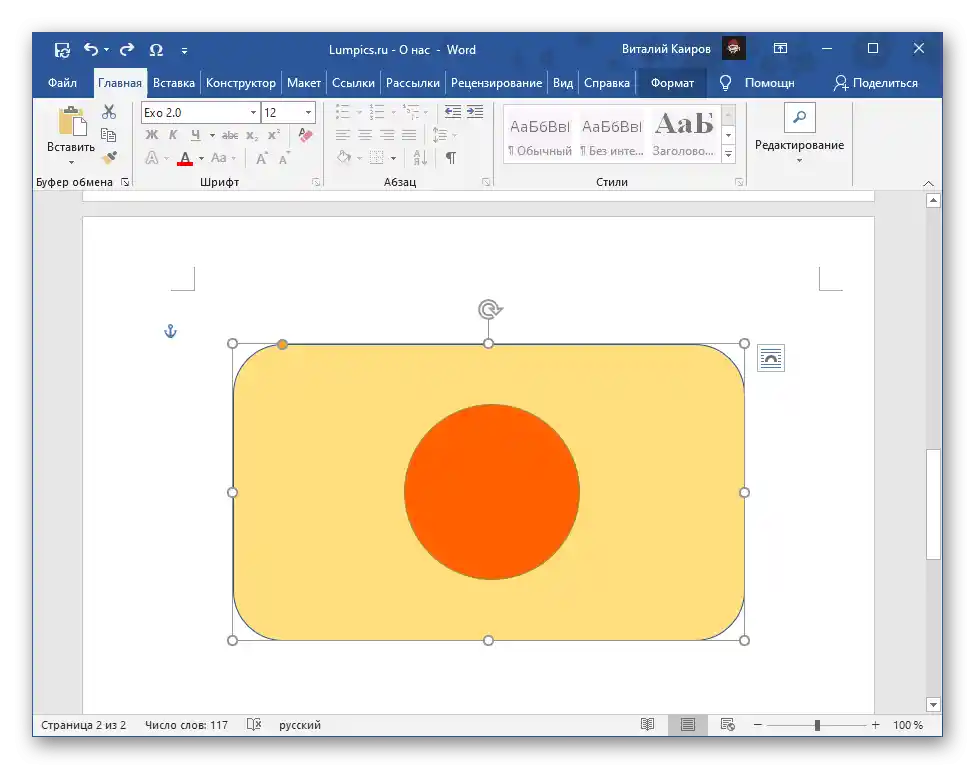Screen dimensions: 975x769
Task: Click the Поделиться share button
Action: click(x=875, y=83)
